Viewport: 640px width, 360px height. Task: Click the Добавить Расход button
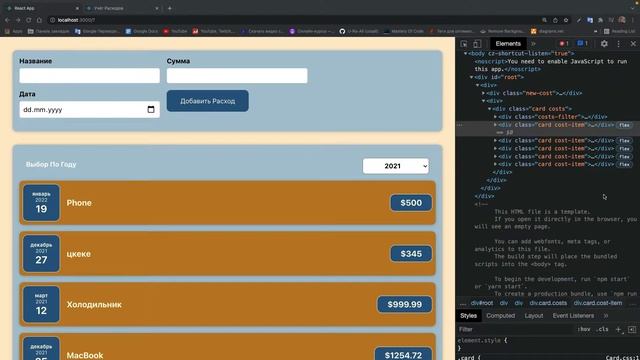[x=207, y=101]
